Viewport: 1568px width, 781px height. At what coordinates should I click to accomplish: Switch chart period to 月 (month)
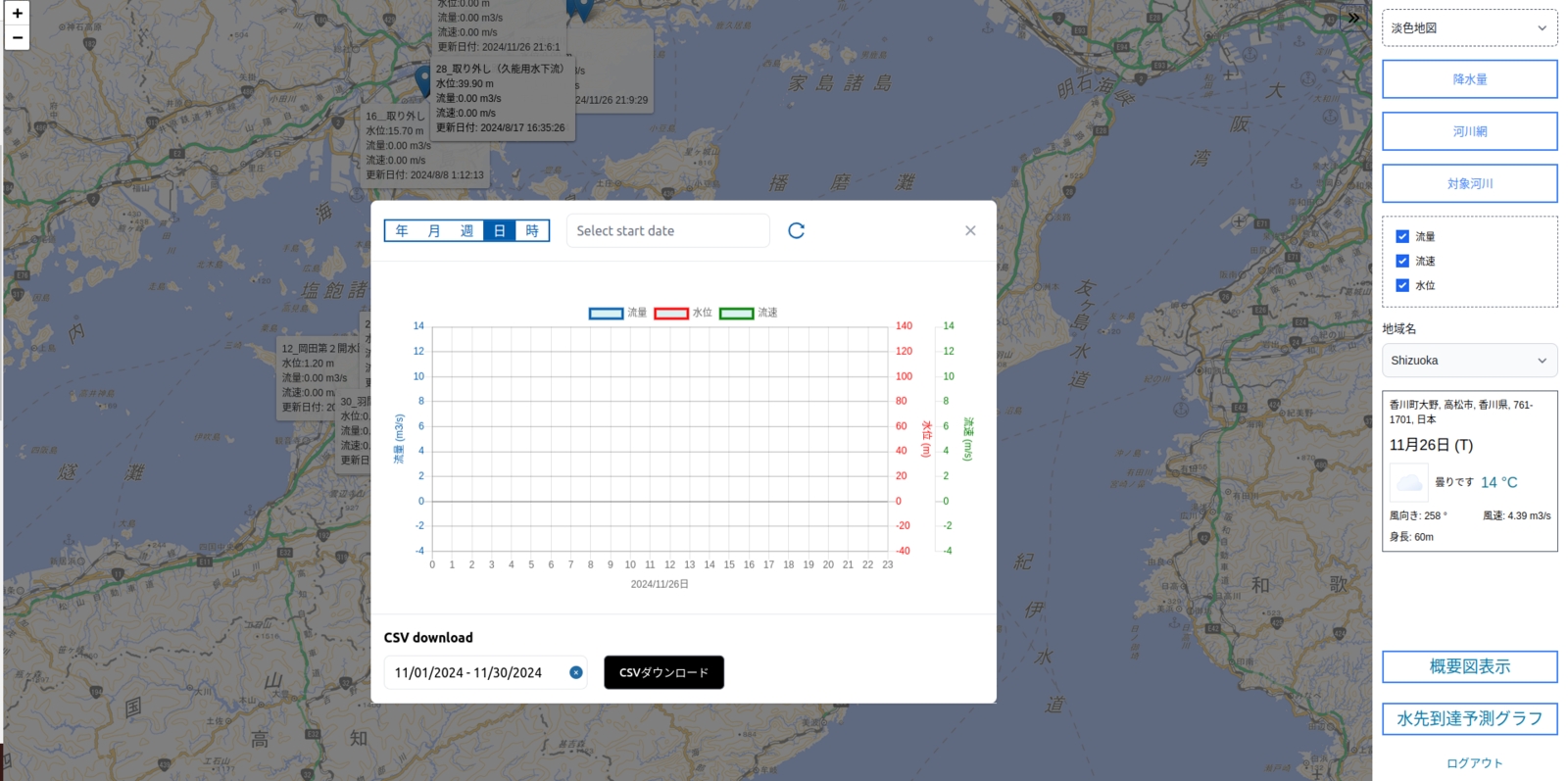coord(434,230)
